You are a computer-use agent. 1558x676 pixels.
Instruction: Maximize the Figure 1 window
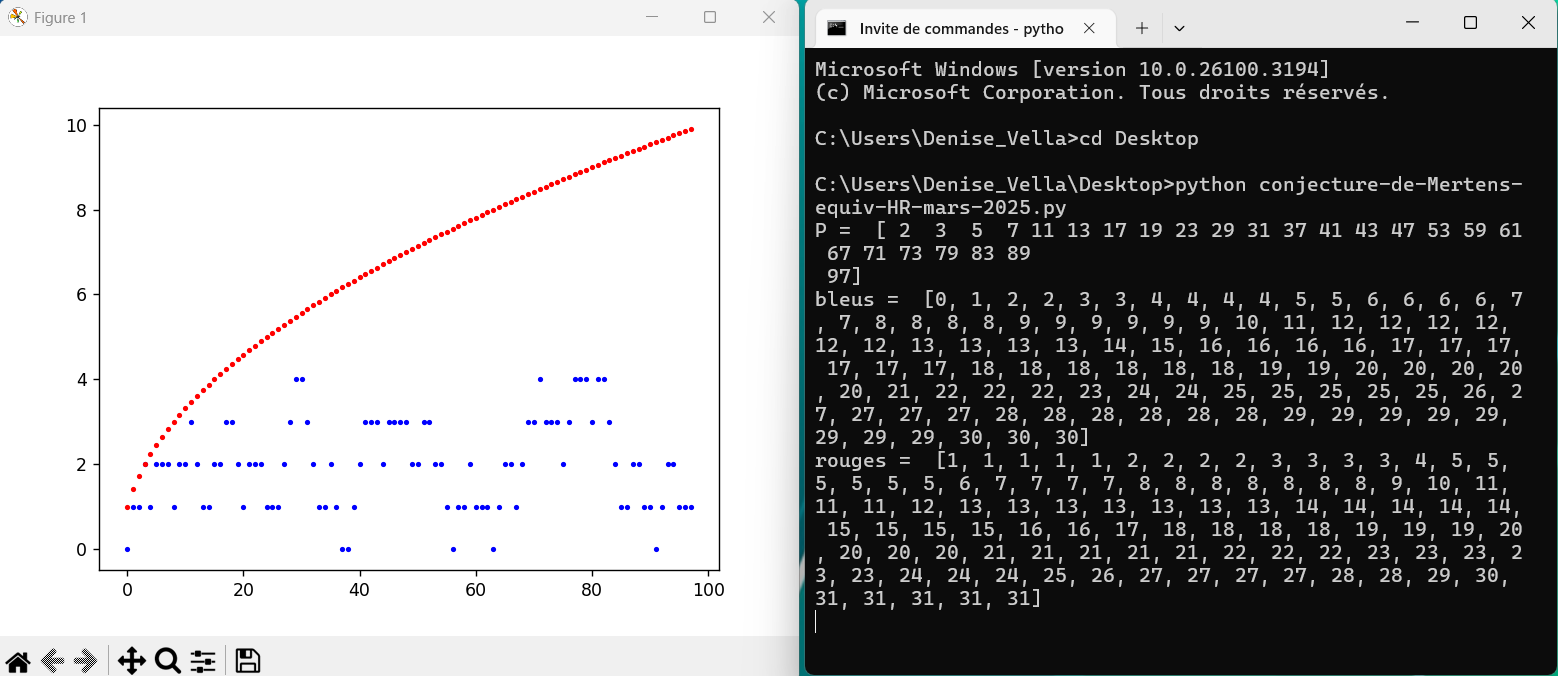[710, 17]
